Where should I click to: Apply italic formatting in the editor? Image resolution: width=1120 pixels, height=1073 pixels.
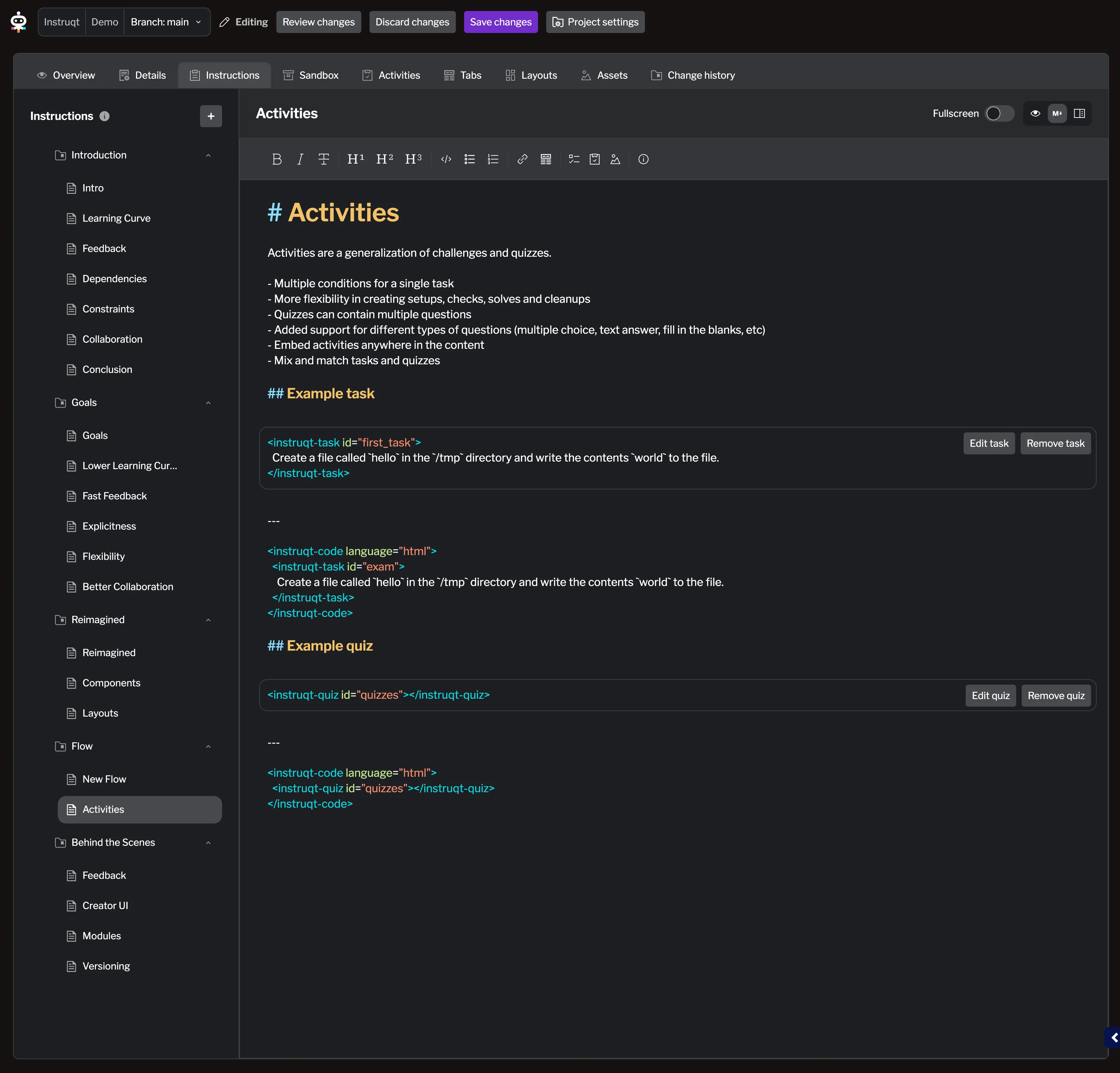299,159
